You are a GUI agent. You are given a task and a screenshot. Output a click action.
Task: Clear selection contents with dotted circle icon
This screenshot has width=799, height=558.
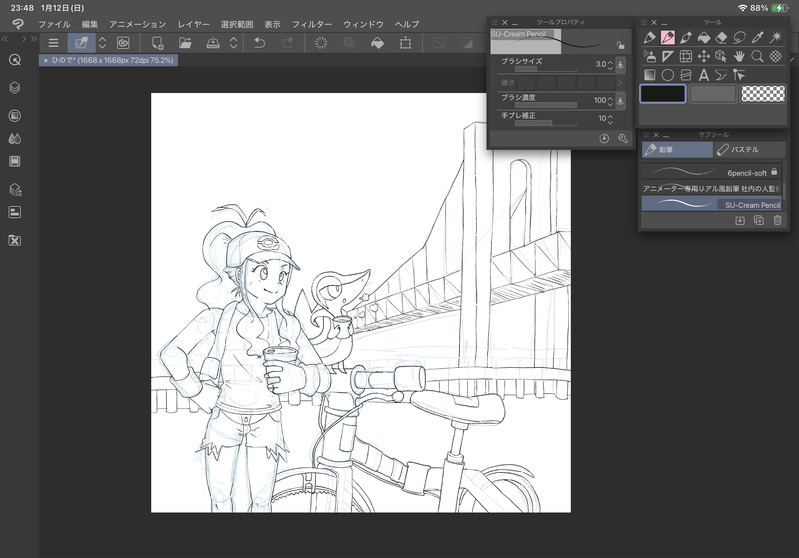(x=321, y=43)
